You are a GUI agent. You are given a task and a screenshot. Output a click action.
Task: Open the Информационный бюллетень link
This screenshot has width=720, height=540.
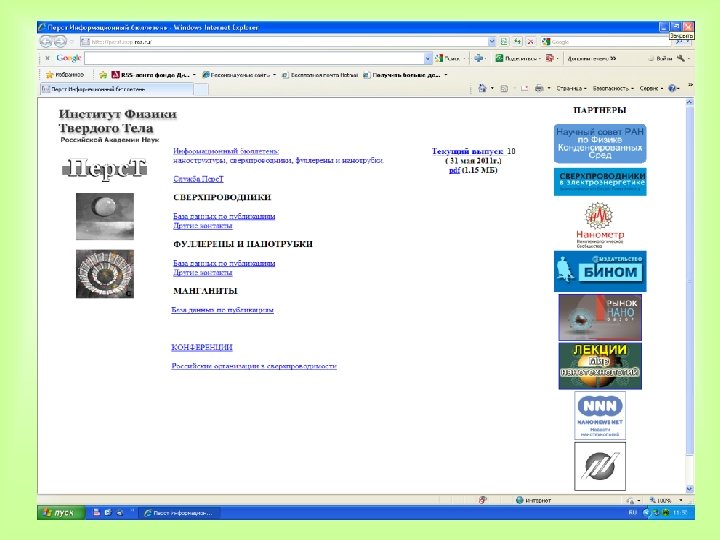(x=226, y=151)
